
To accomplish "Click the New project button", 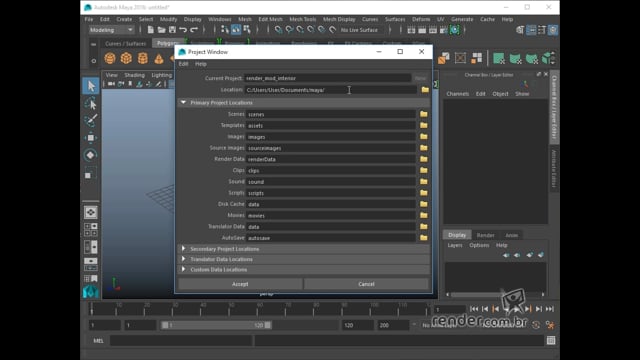I will pyautogui.click(x=420, y=78).
